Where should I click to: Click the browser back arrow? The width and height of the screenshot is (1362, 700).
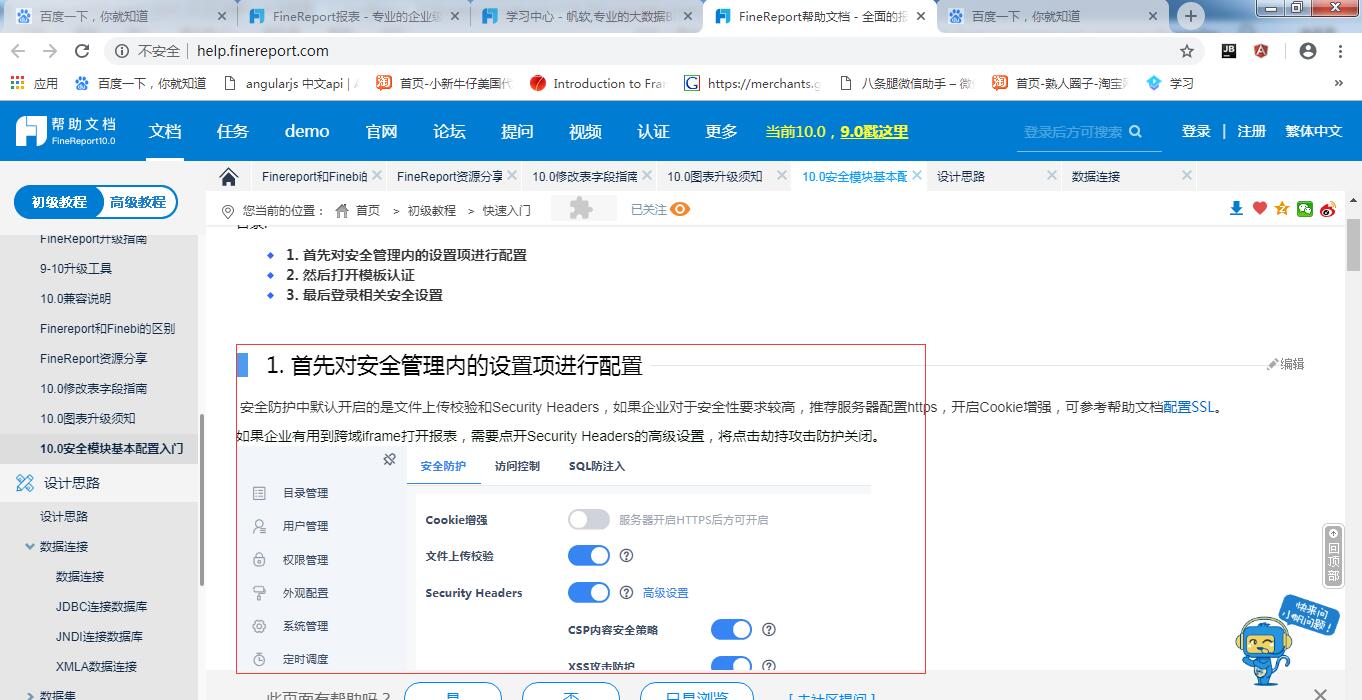coord(18,51)
